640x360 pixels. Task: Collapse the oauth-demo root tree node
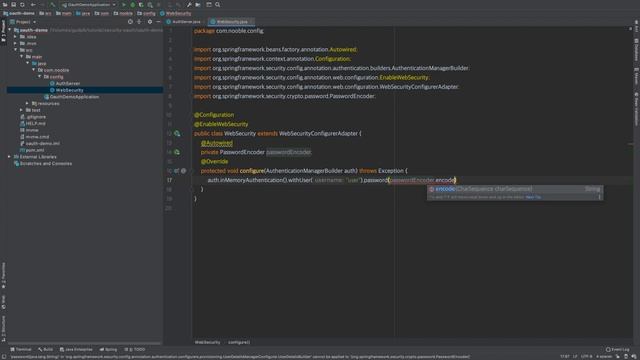tap(9, 30)
